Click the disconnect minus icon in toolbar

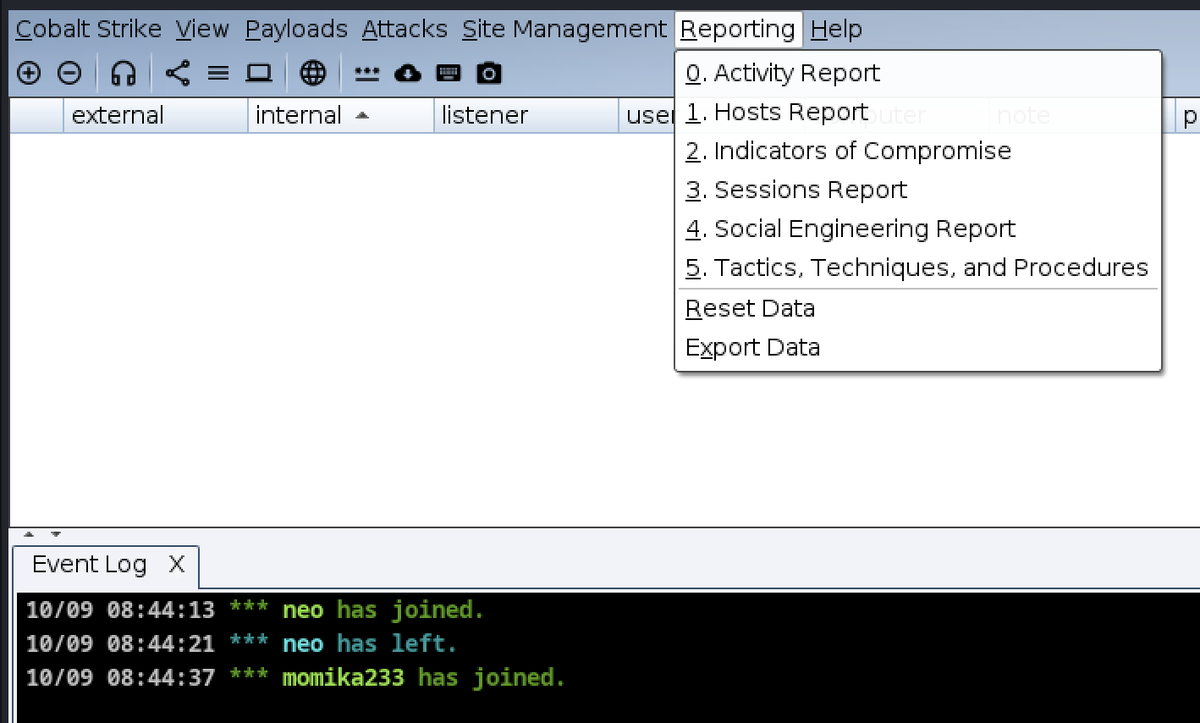(69, 73)
